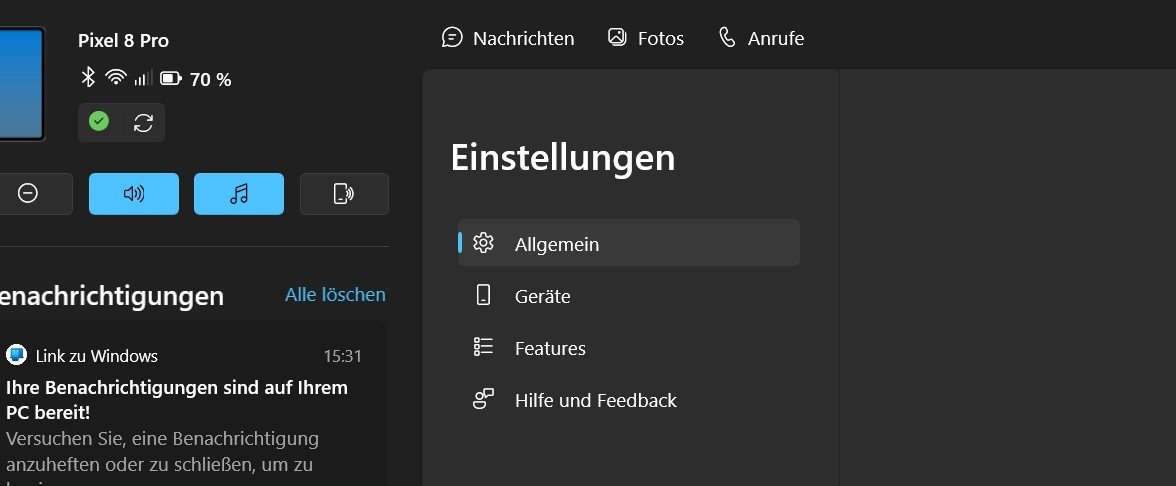Click the Nachrichten chat bubble icon
The width and height of the screenshot is (1176, 486).
pyautogui.click(x=452, y=38)
